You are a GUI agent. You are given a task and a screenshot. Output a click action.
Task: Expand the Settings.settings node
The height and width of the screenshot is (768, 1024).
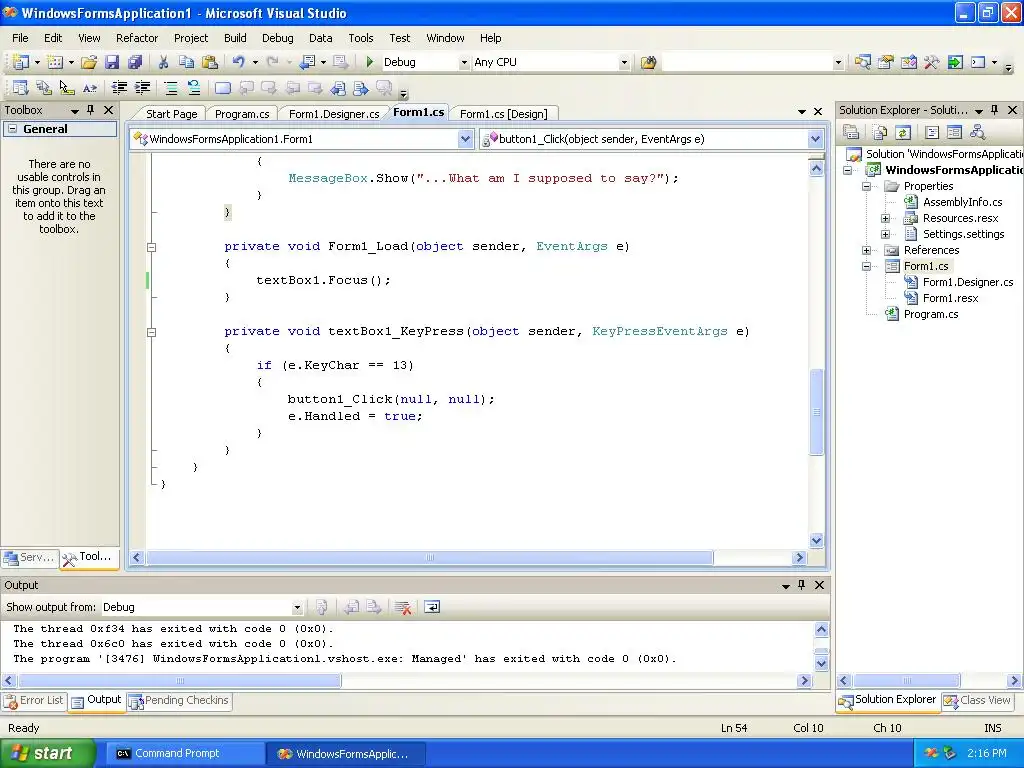click(886, 234)
